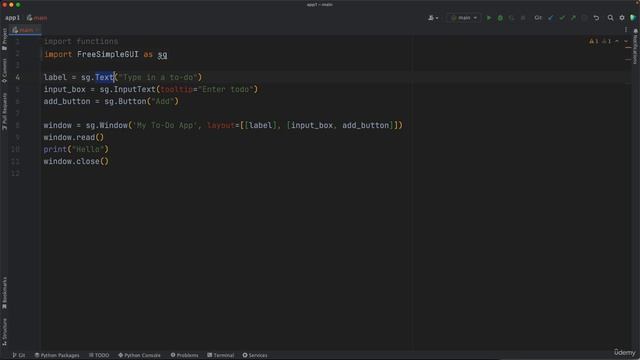This screenshot has height=360, width=640.
Task: Open the Services tool window
Action: (x=255, y=355)
